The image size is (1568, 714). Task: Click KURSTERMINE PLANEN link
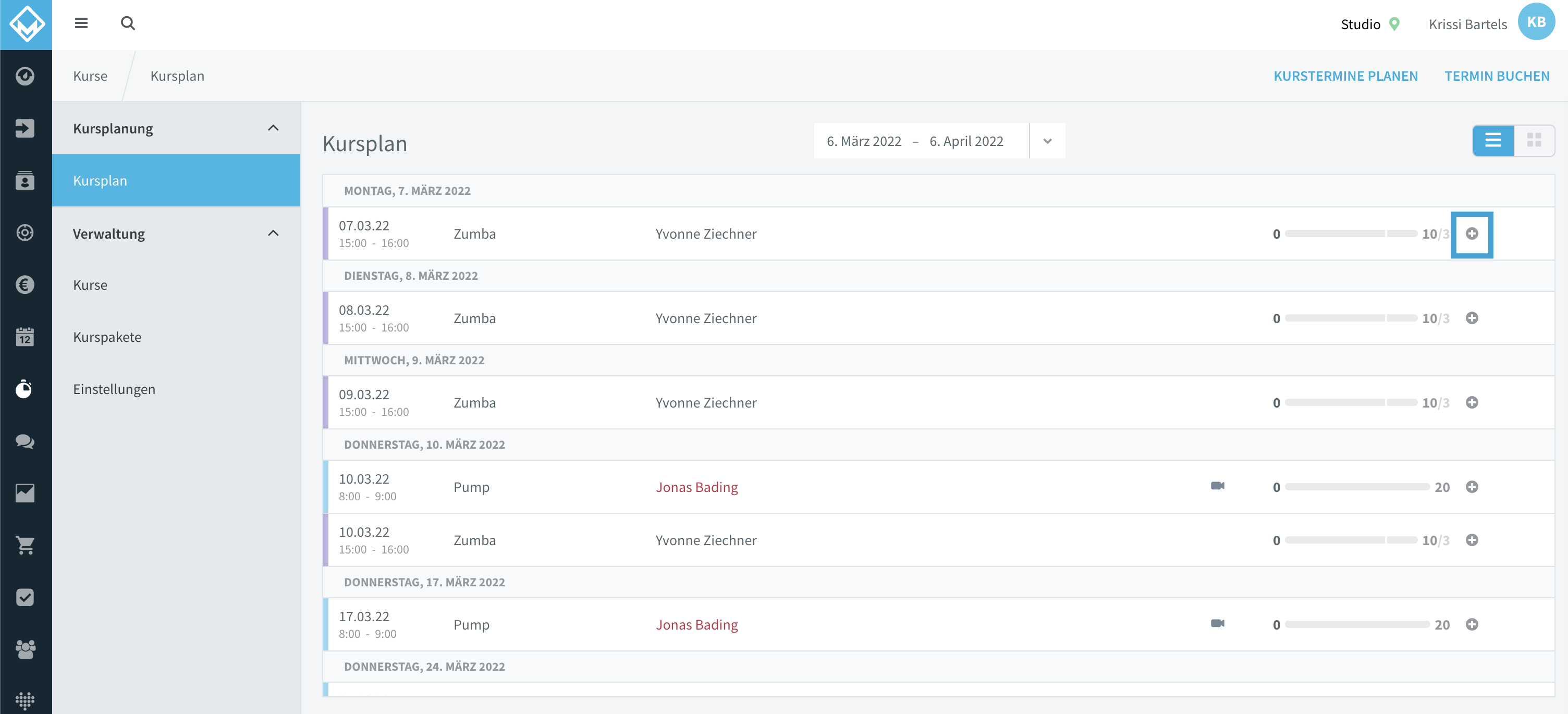point(1345,76)
